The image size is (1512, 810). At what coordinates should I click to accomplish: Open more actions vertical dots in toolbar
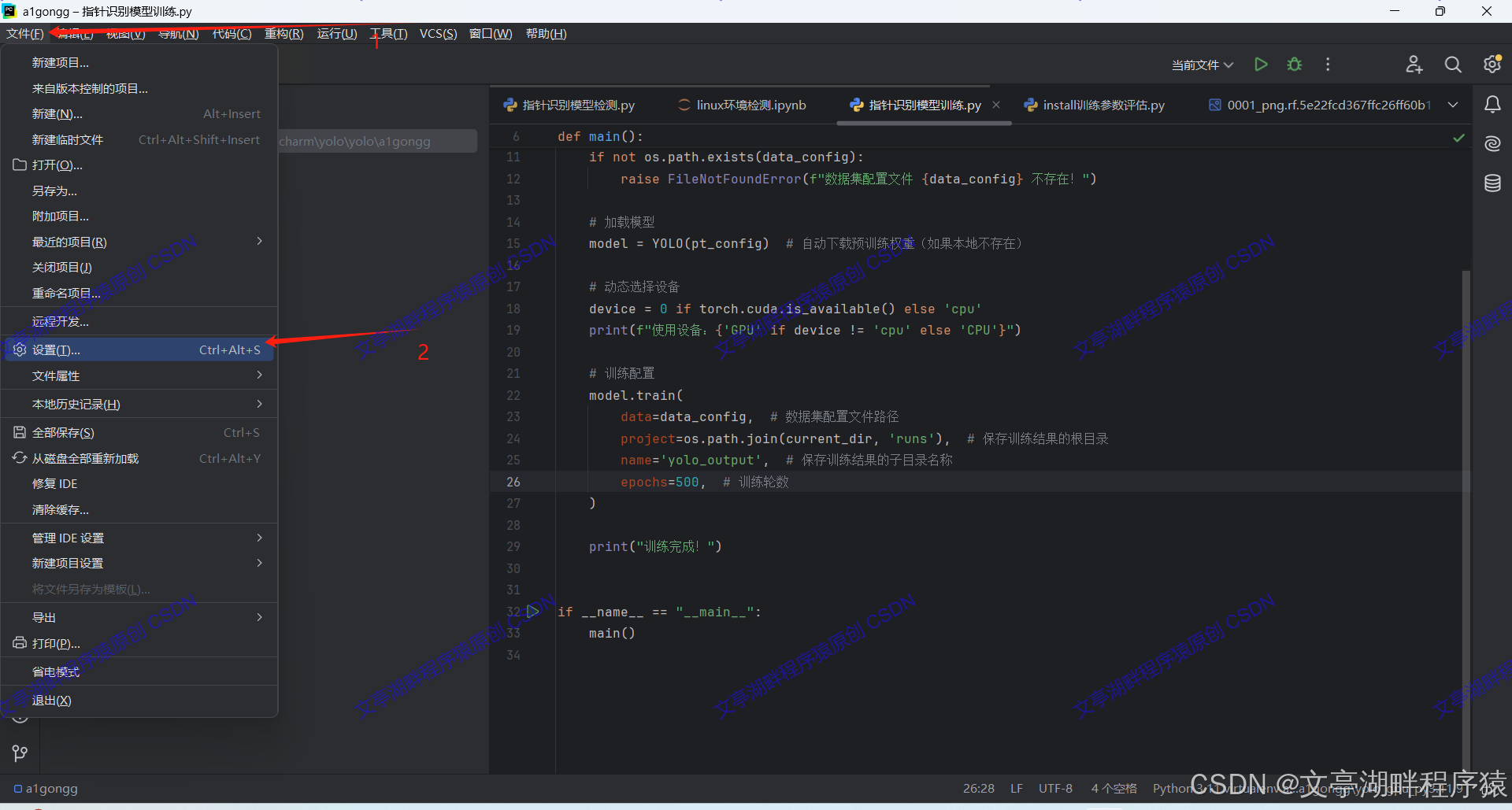[1328, 65]
